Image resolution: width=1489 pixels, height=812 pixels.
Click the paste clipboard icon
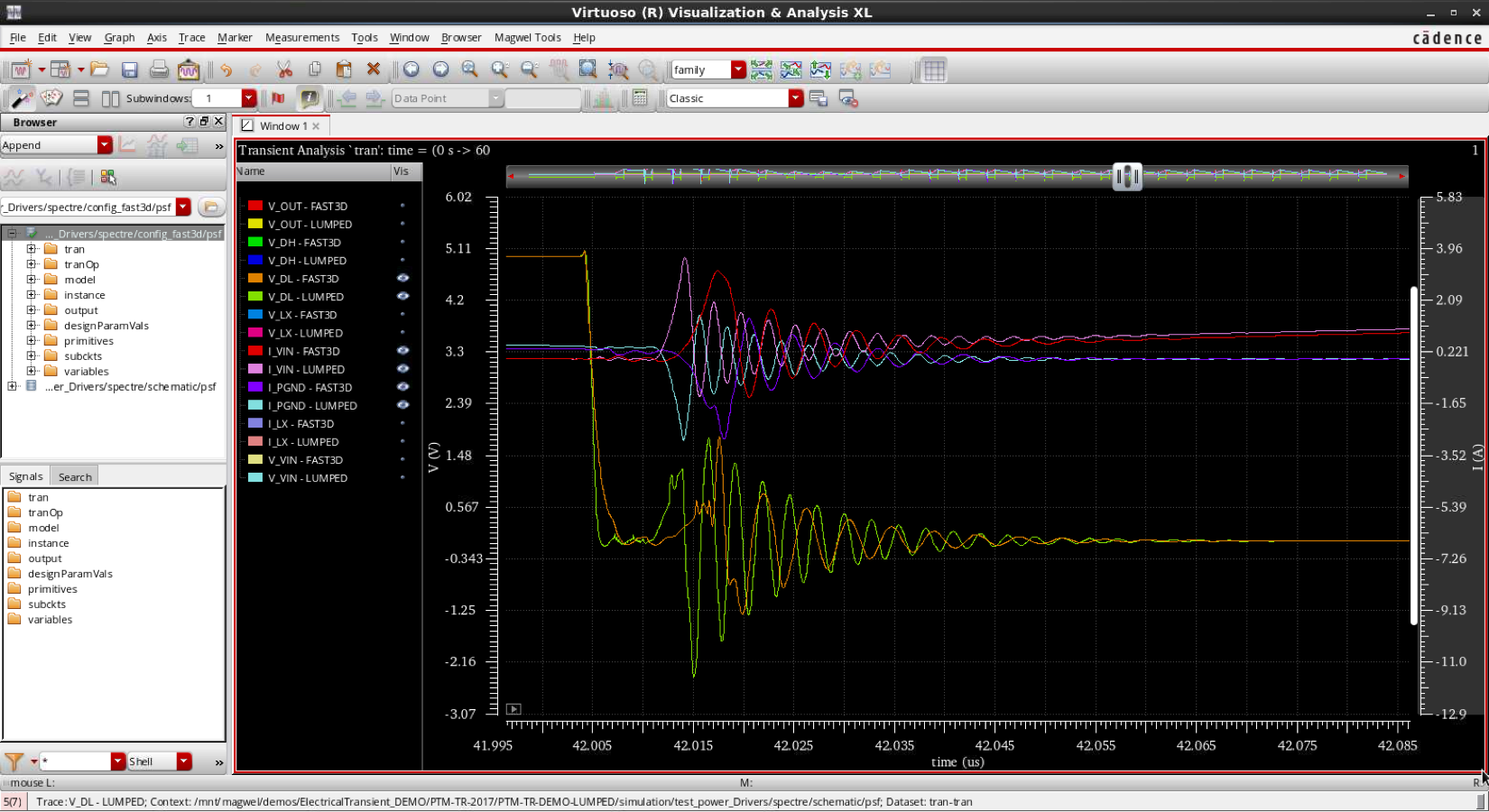coord(343,69)
